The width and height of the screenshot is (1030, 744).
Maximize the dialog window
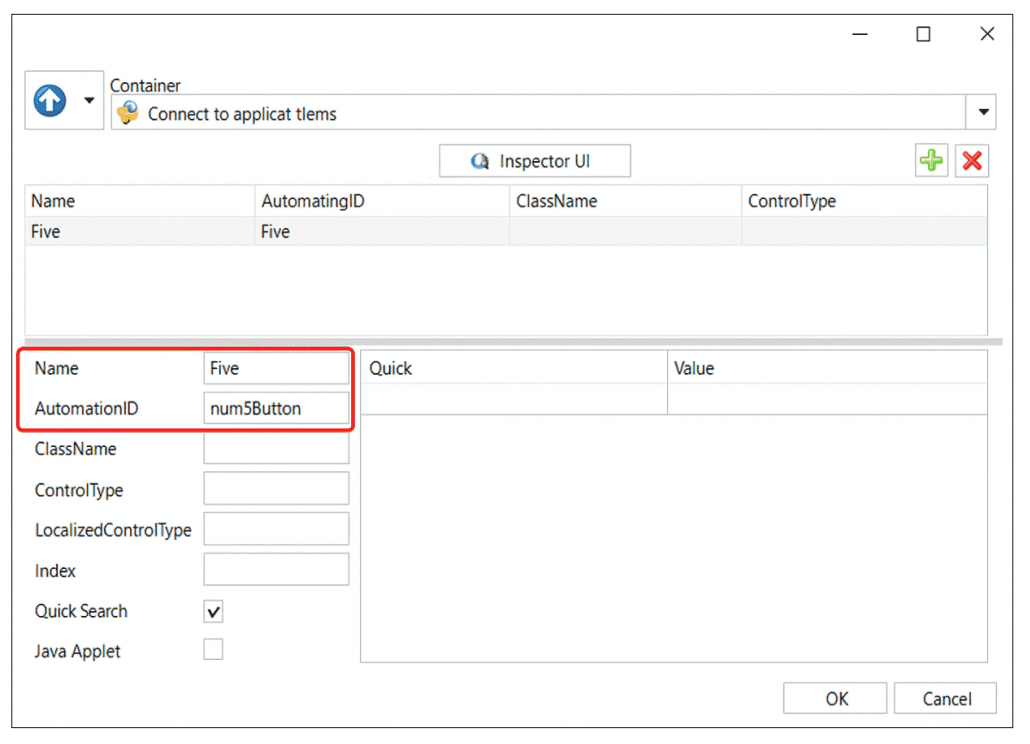pos(923,34)
